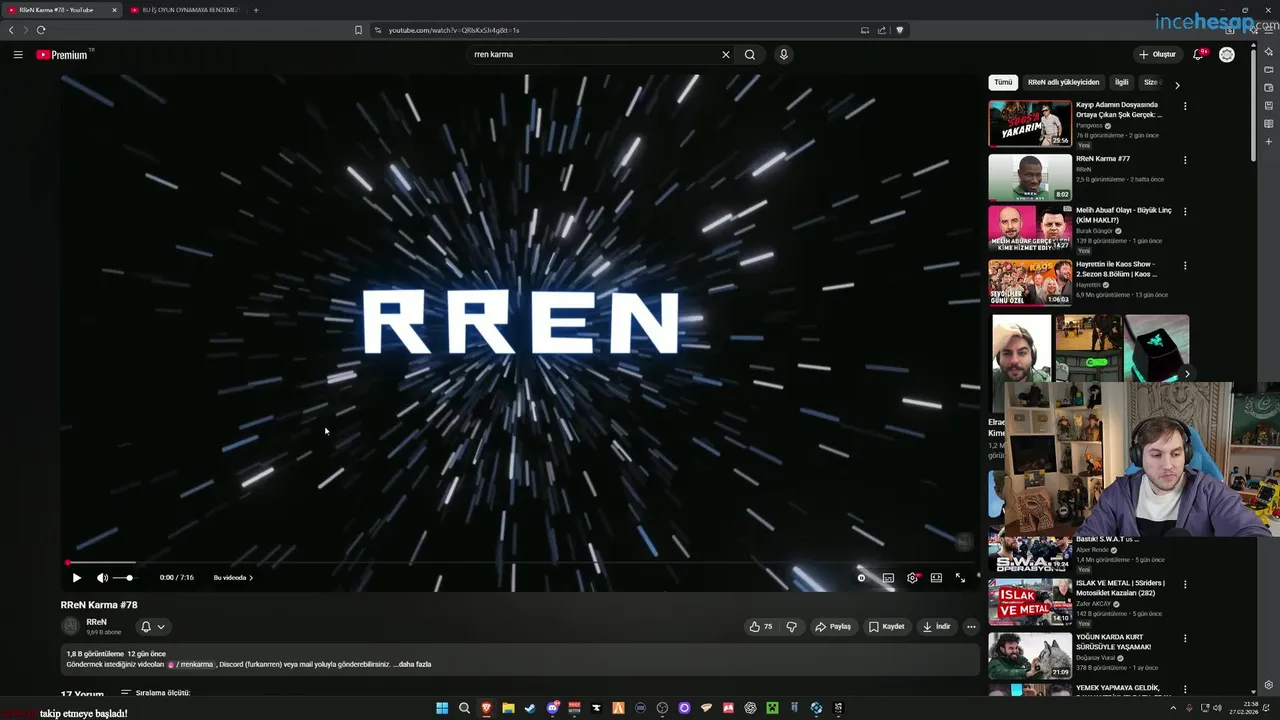Open the Brave Shields icon
Screen dimensions: 1280x720
899,30
